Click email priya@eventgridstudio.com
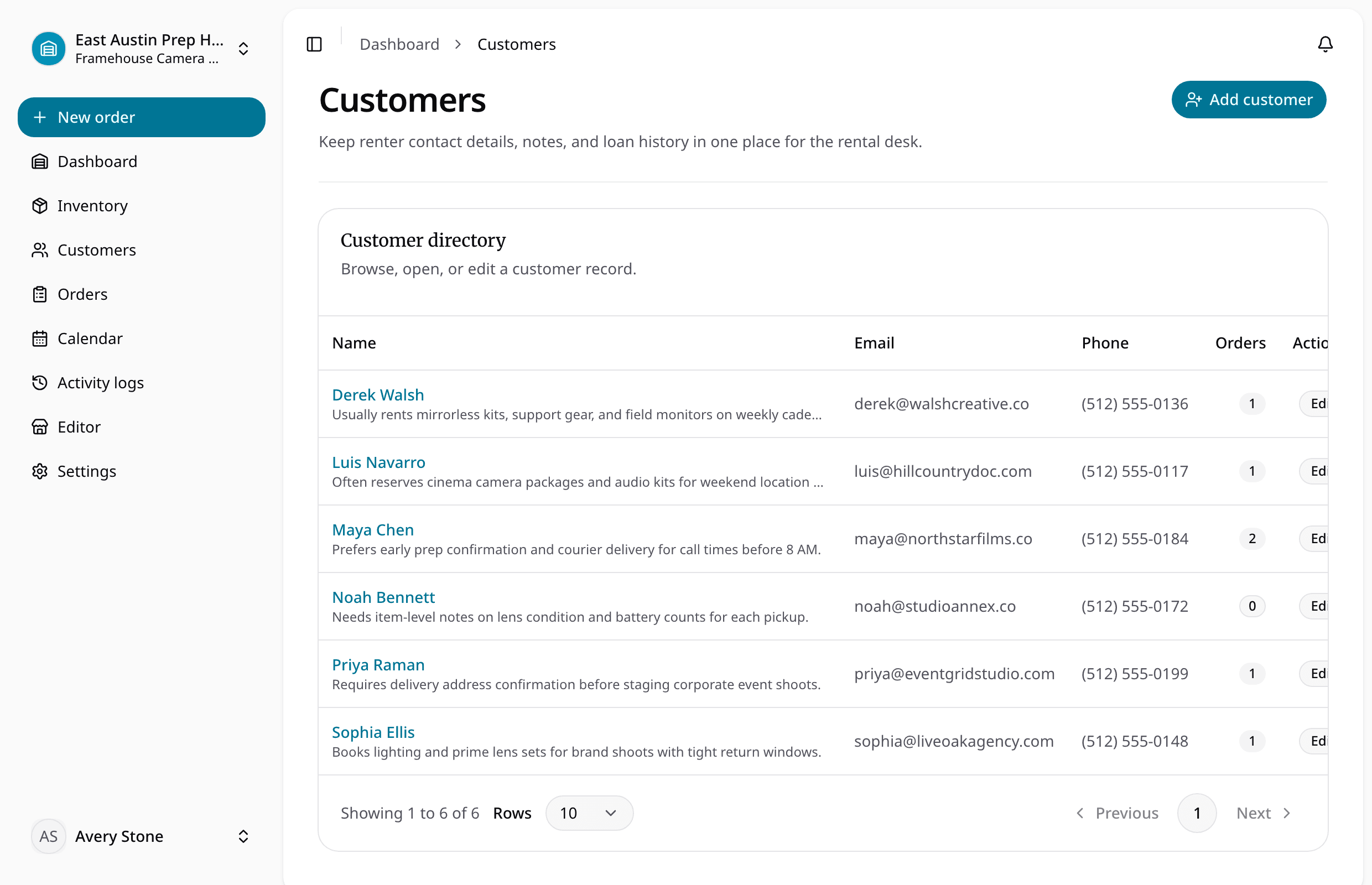The height and width of the screenshot is (885, 1372). coord(954,674)
